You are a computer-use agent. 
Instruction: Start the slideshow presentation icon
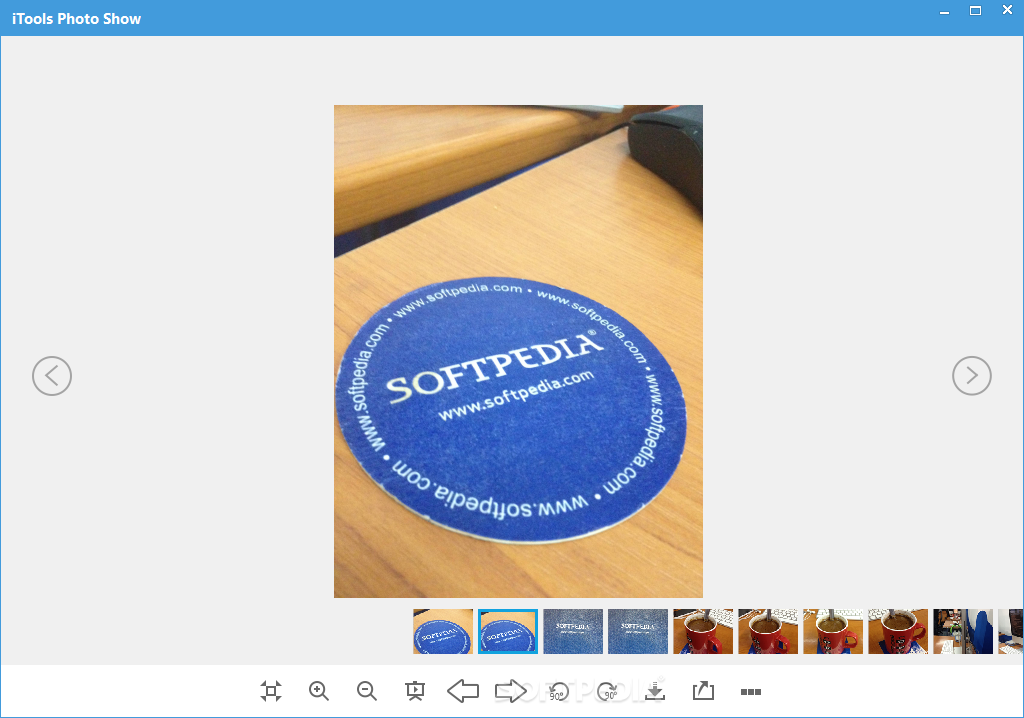tap(415, 691)
